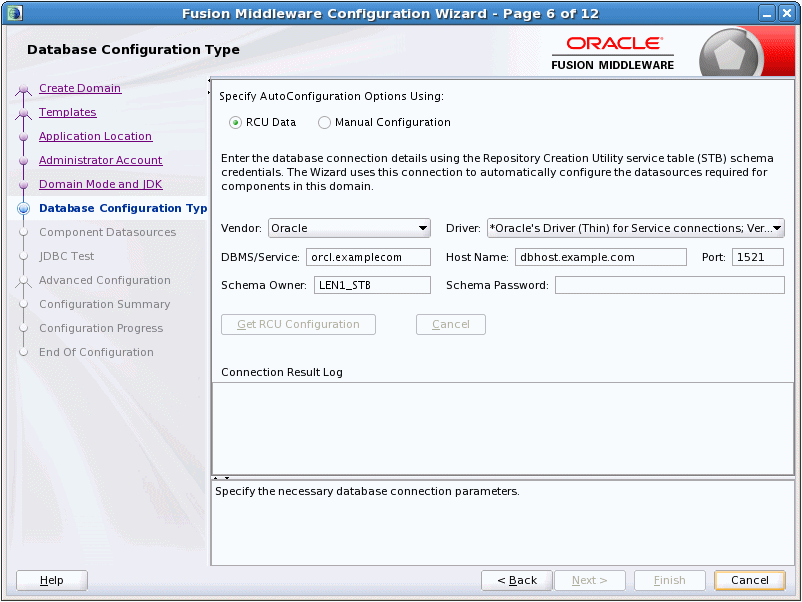Open the Help button
The width and height of the screenshot is (802, 602).
coord(52,580)
